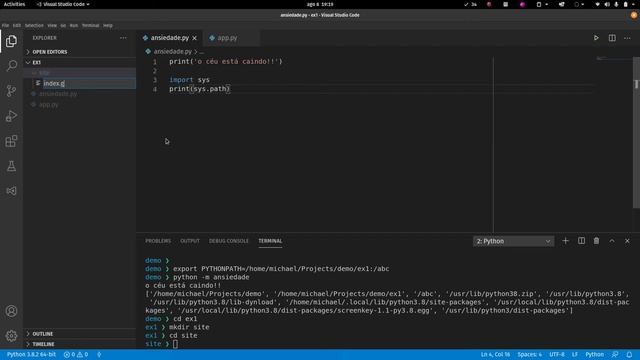Viewport: 640px width, 360px height.
Task: Open the Help menu
Action: pyautogui.click(x=108, y=25)
